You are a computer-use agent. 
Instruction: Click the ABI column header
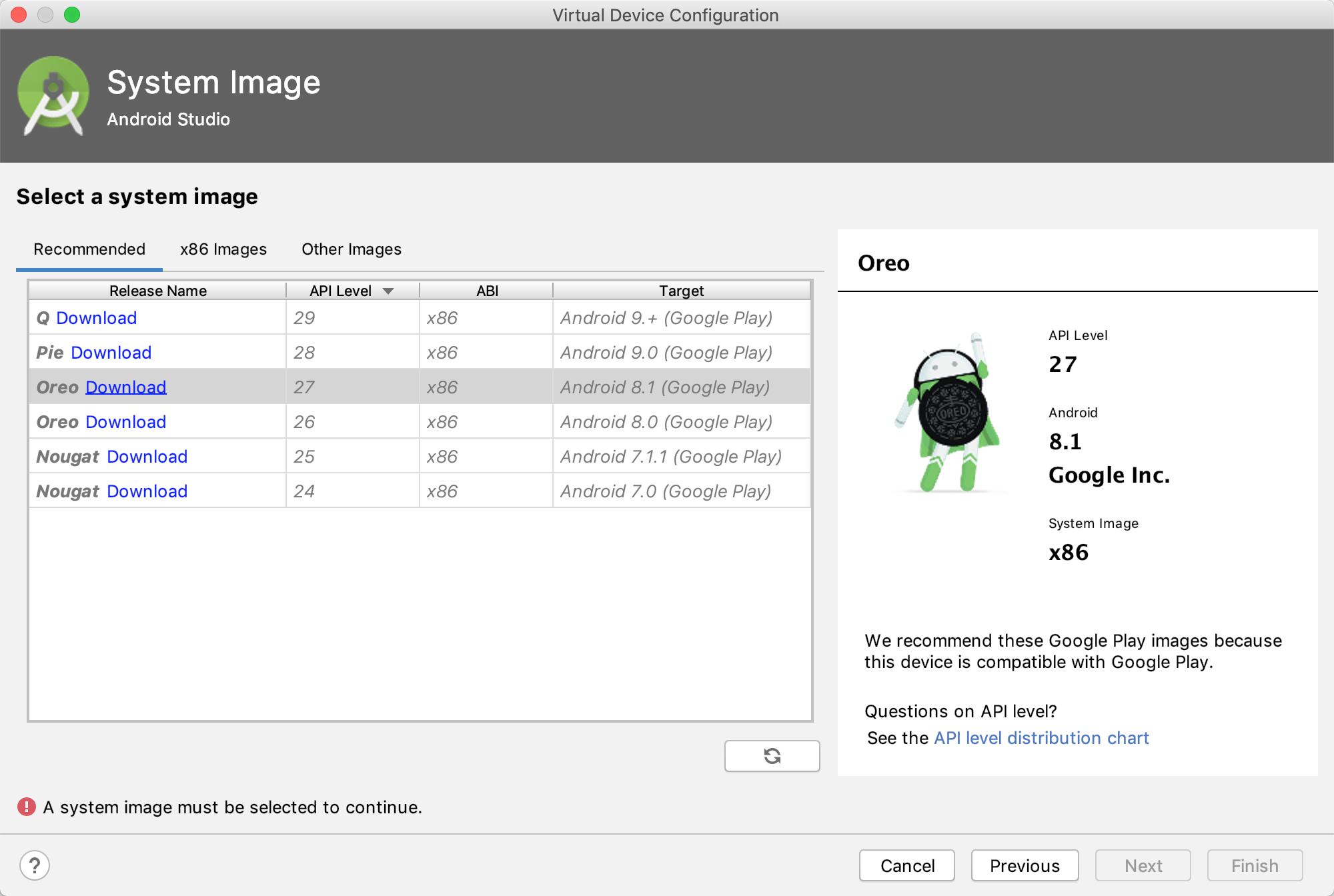click(487, 291)
